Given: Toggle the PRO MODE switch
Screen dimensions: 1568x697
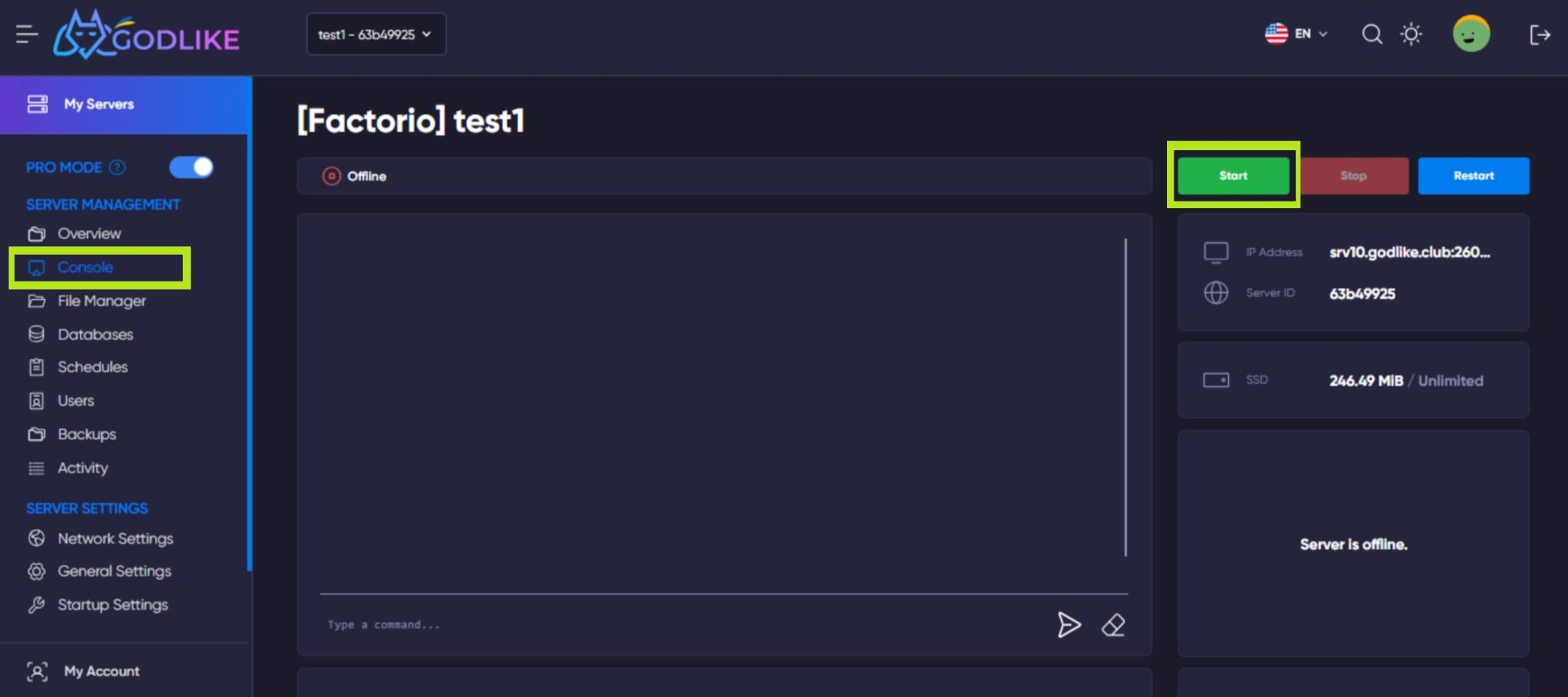Looking at the screenshot, I should click(x=191, y=167).
